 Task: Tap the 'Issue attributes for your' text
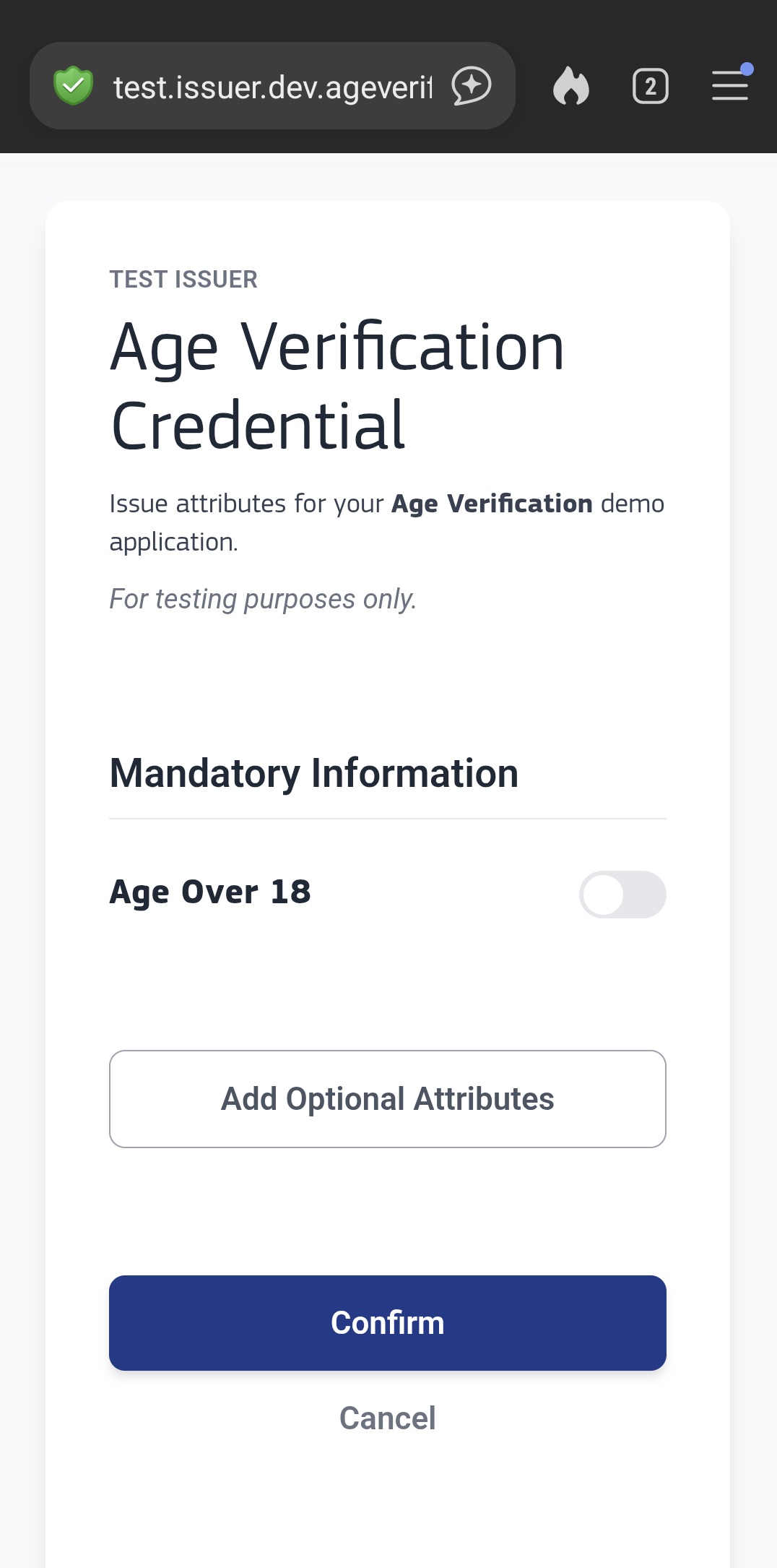coord(246,504)
